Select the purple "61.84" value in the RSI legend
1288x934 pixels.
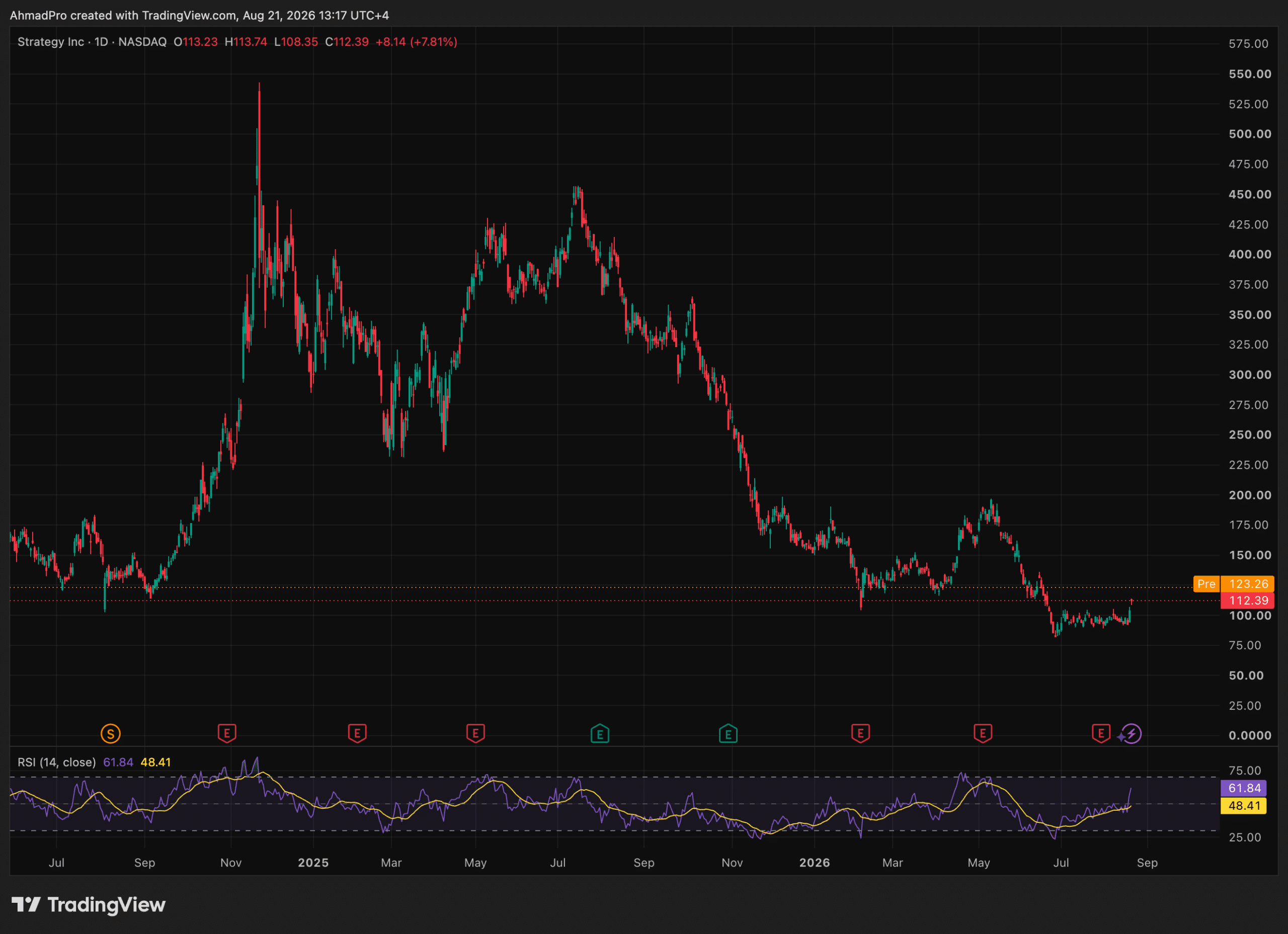pyautogui.click(x=118, y=762)
